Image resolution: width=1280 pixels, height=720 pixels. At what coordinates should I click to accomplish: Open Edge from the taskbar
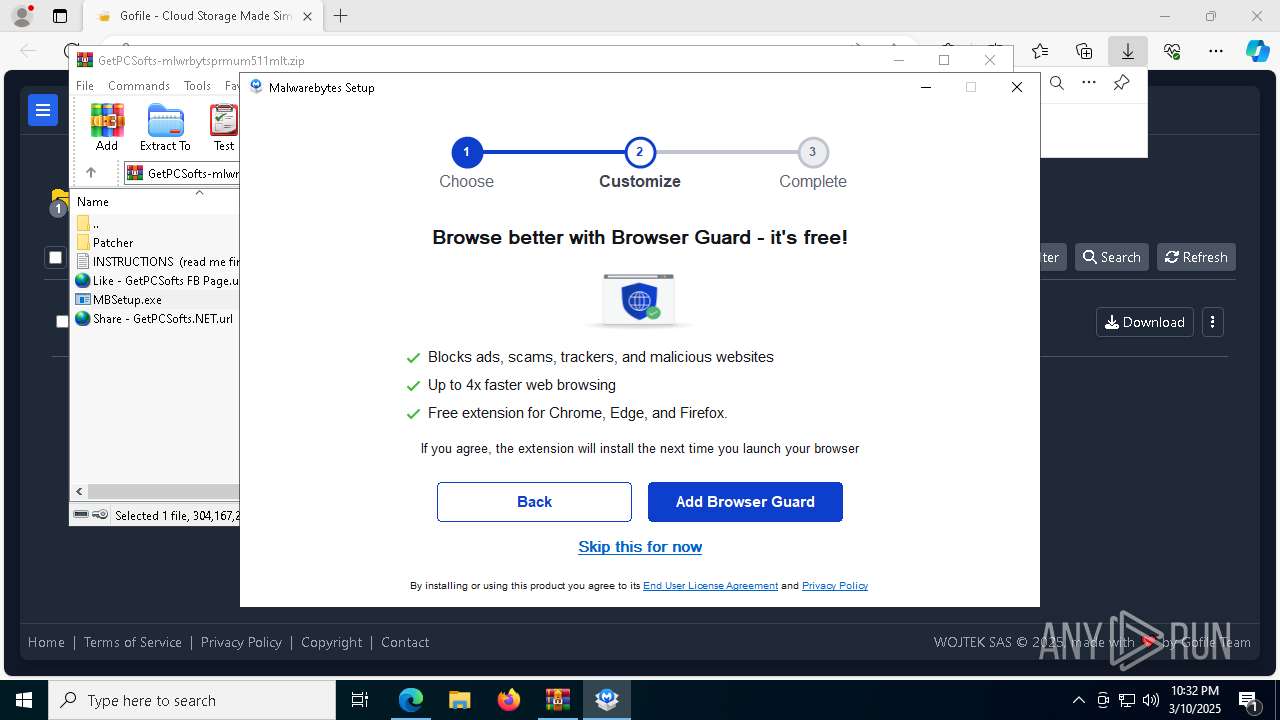point(411,700)
